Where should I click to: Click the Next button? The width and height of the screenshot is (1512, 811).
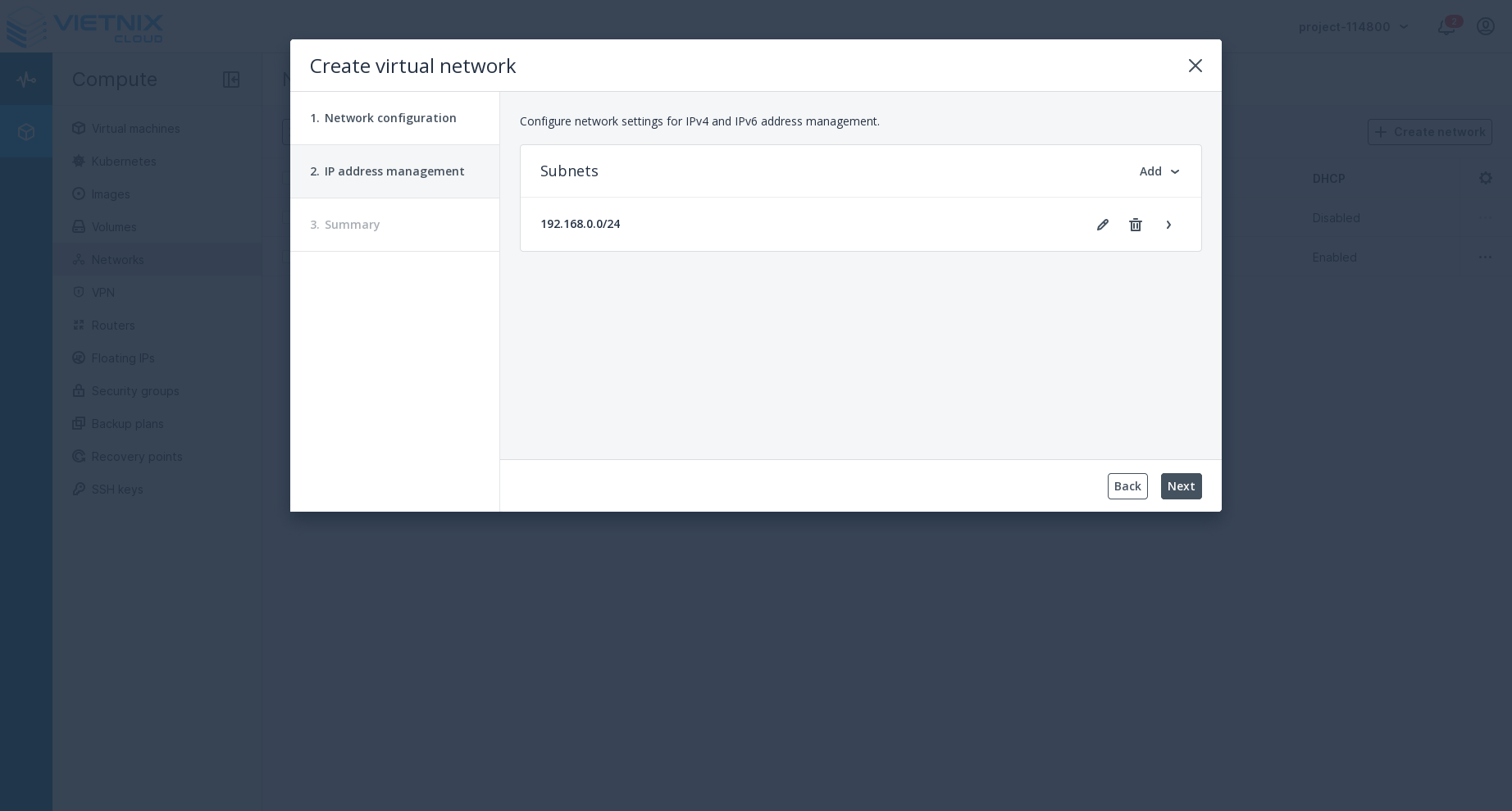(1182, 486)
